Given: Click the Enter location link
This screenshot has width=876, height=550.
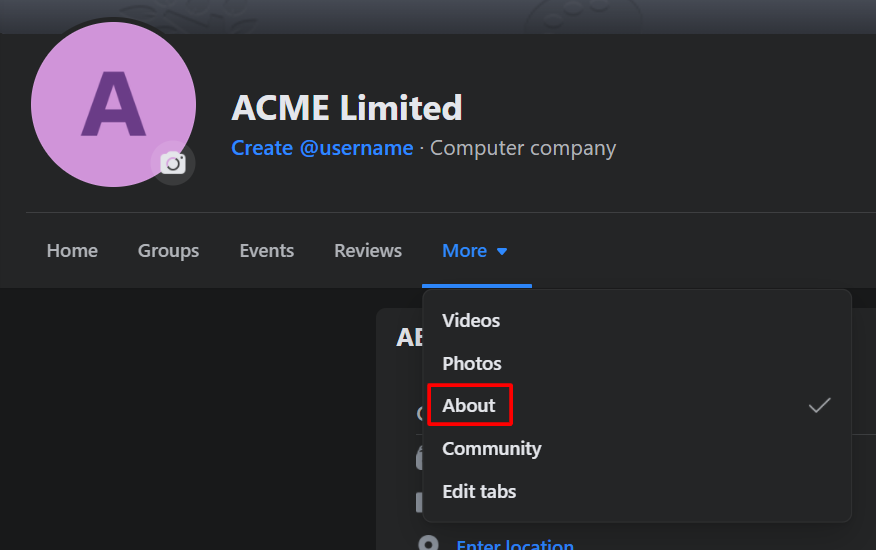Looking at the screenshot, I should click(x=515, y=544).
